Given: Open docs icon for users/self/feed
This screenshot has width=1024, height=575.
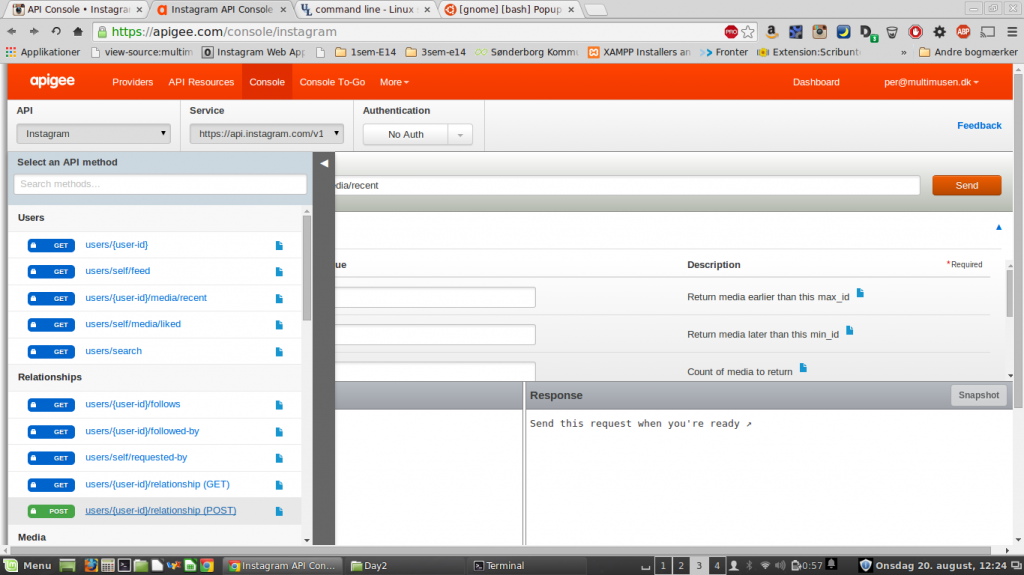Looking at the screenshot, I should (x=279, y=272).
